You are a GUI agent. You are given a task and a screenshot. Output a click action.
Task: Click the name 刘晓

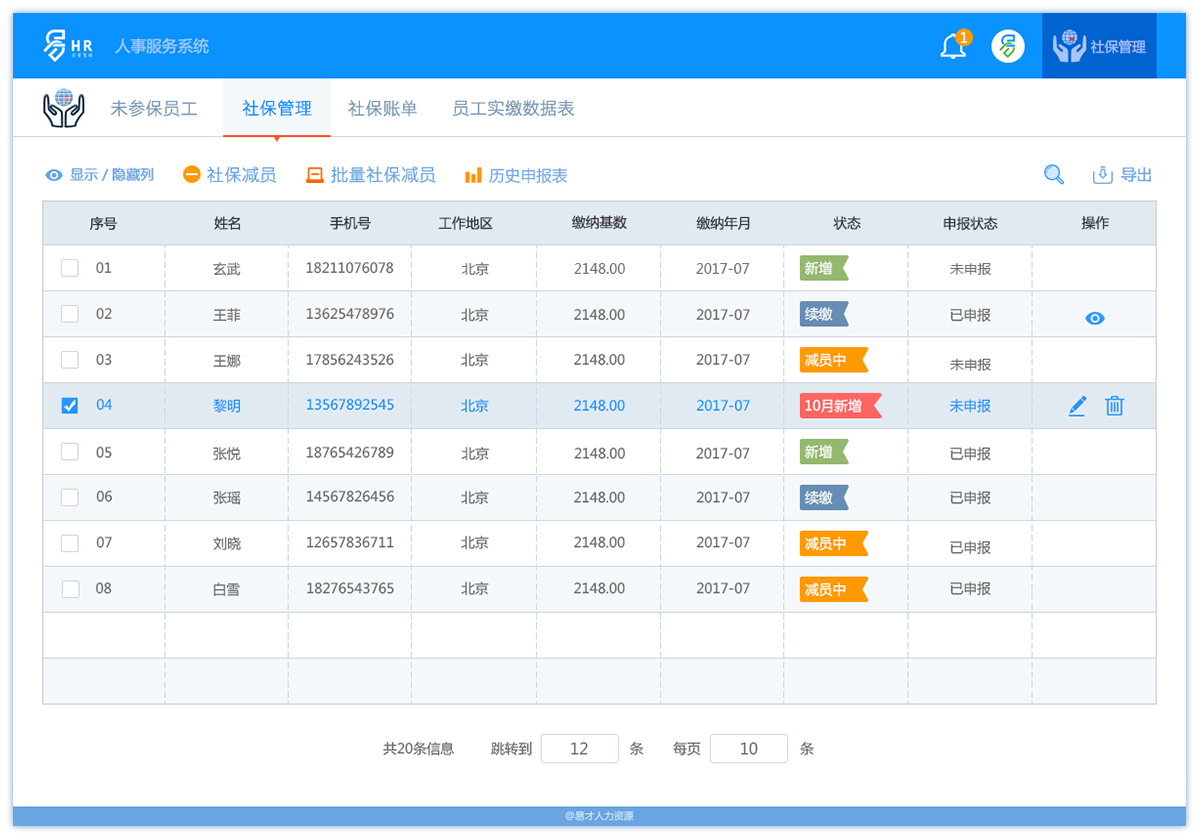pos(227,544)
